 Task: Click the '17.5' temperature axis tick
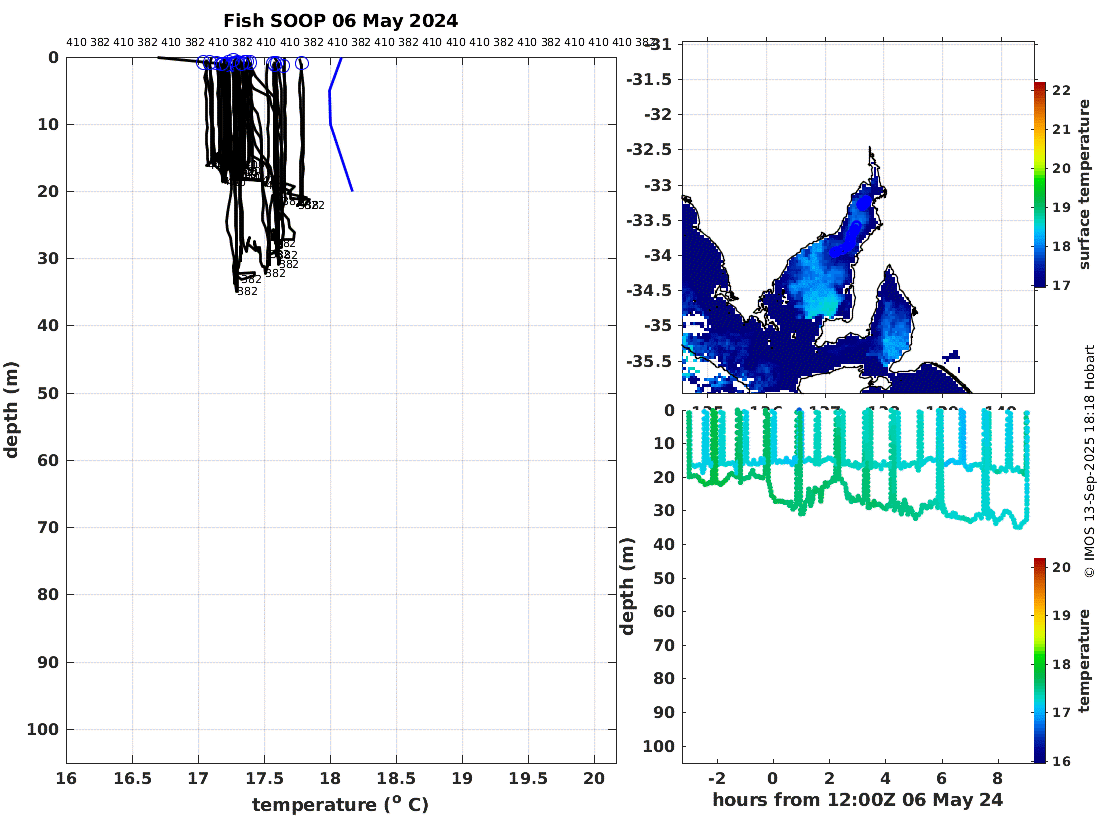click(264, 779)
